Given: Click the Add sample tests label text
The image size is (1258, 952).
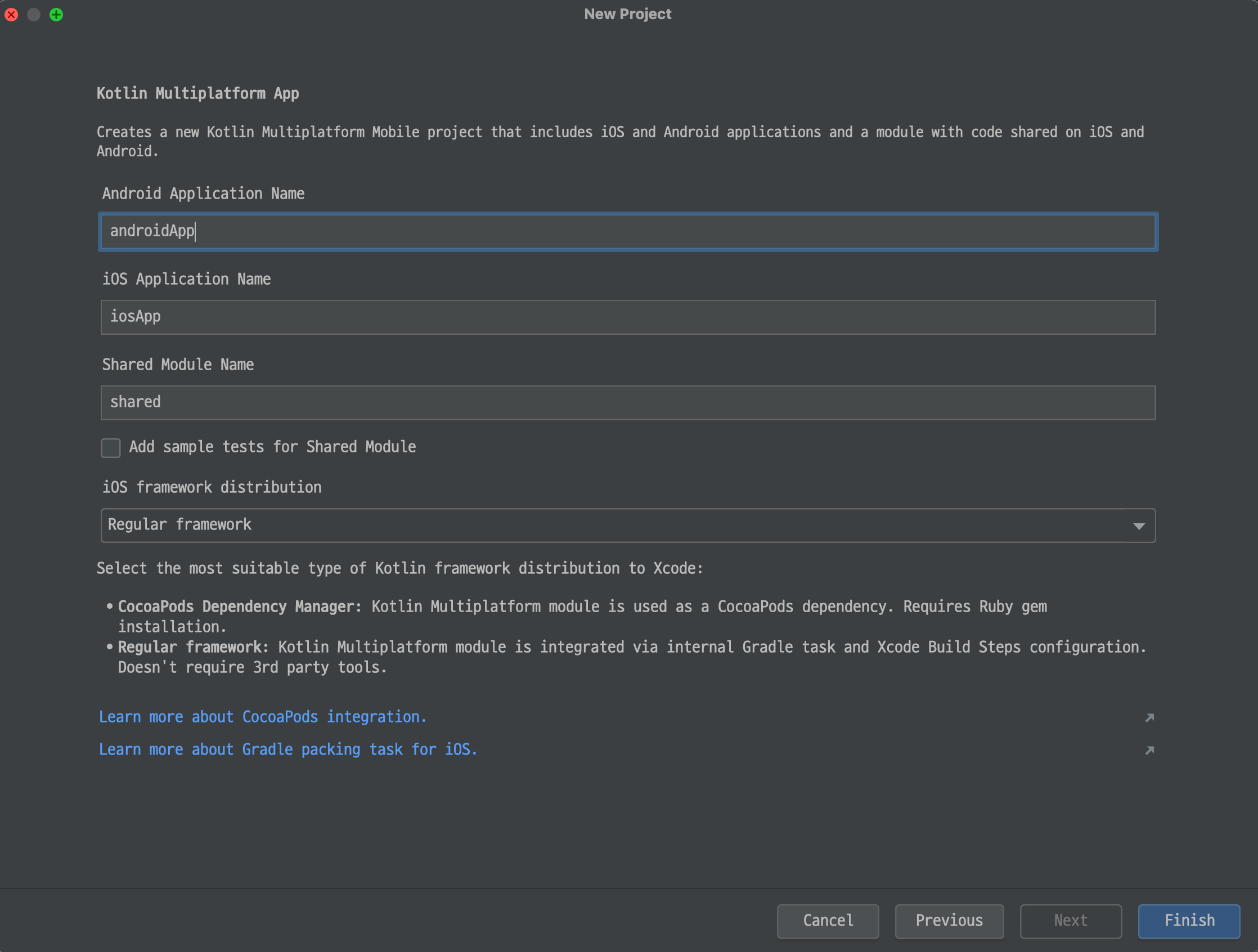Looking at the screenshot, I should coord(272,447).
